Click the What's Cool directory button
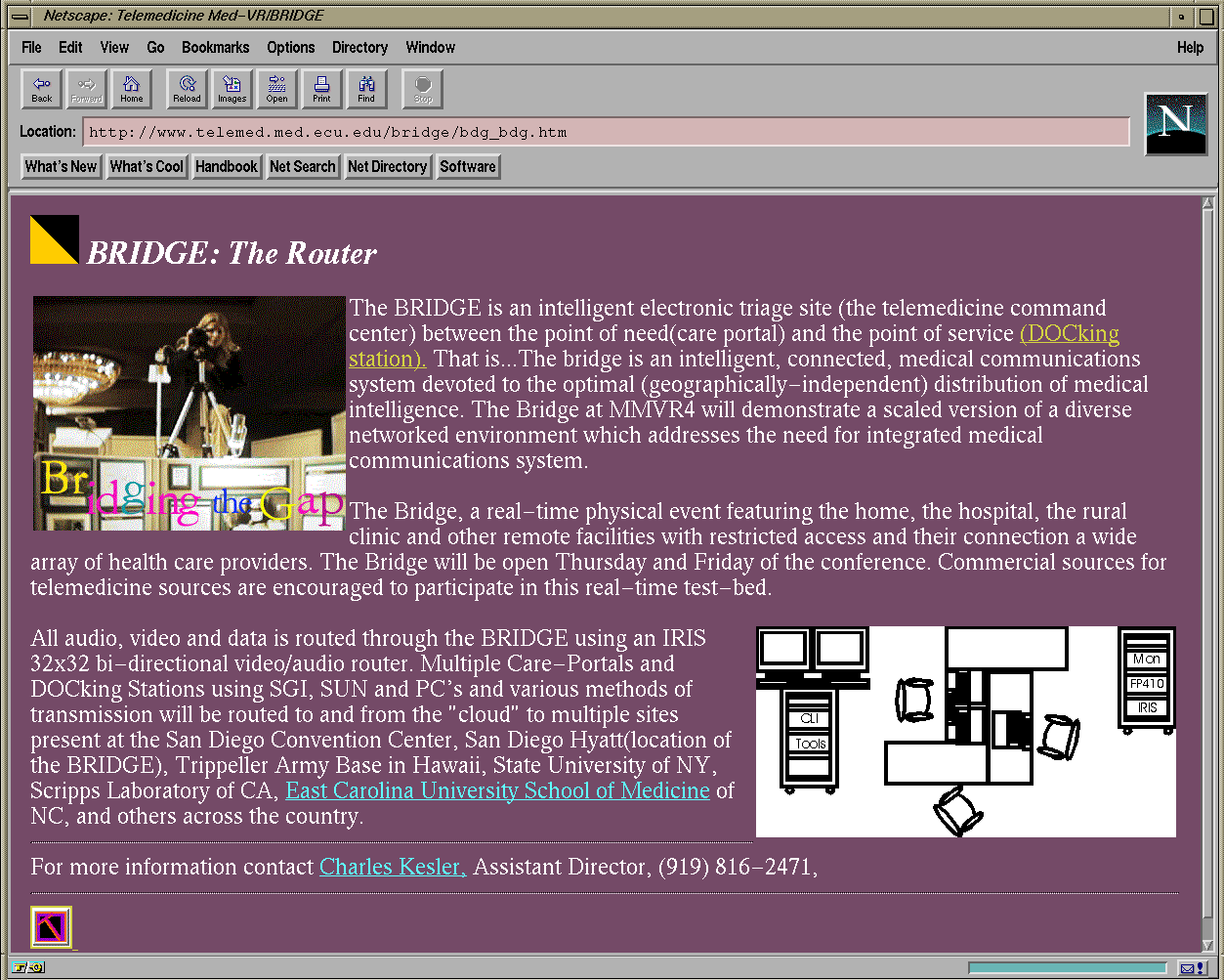Image resolution: width=1224 pixels, height=980 pixels. click(147, 166)
